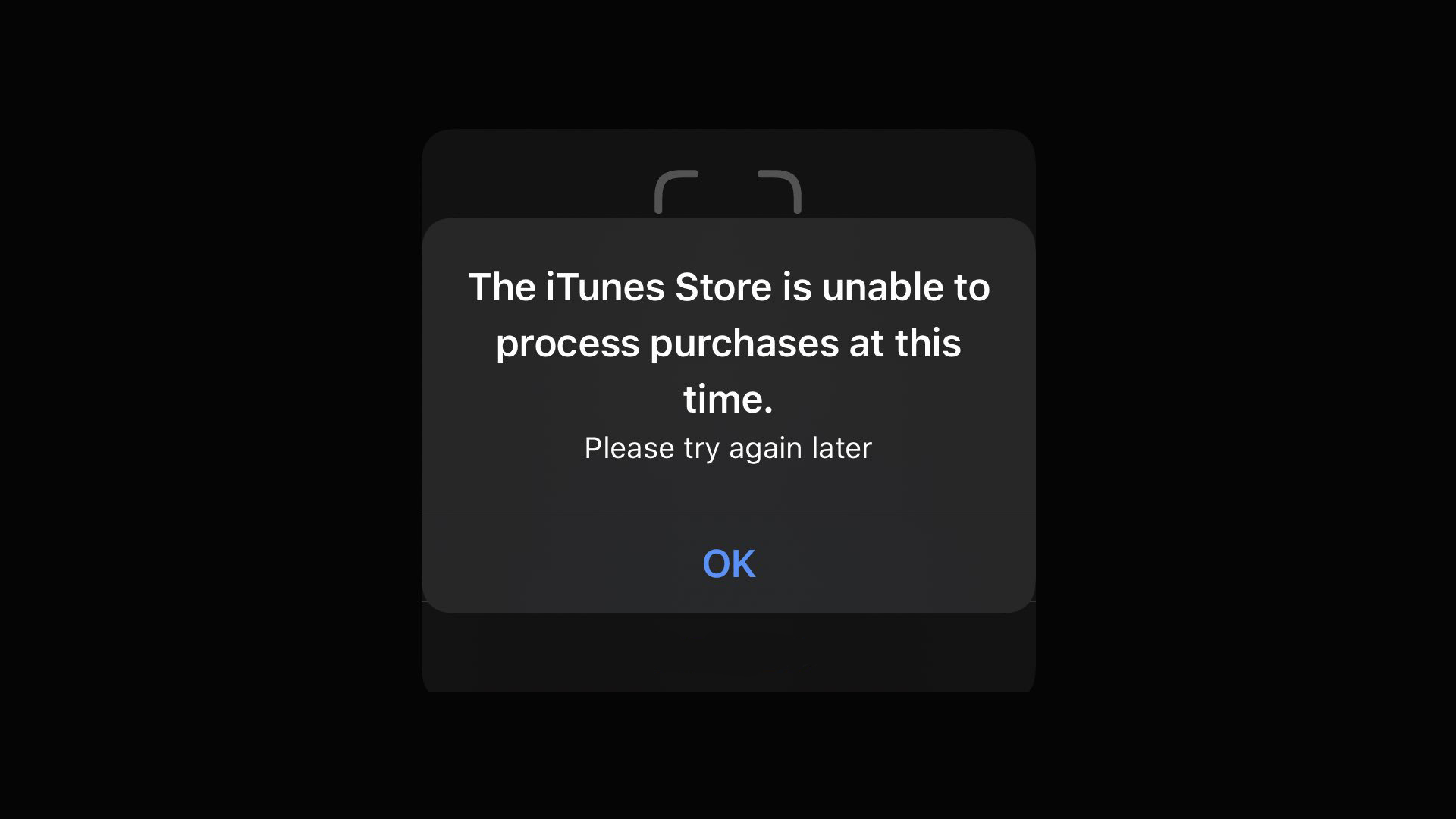Viewport: 1456px width, 819px height.
Task: Tap the iTunes Store icon
Action: click(728, 190)
